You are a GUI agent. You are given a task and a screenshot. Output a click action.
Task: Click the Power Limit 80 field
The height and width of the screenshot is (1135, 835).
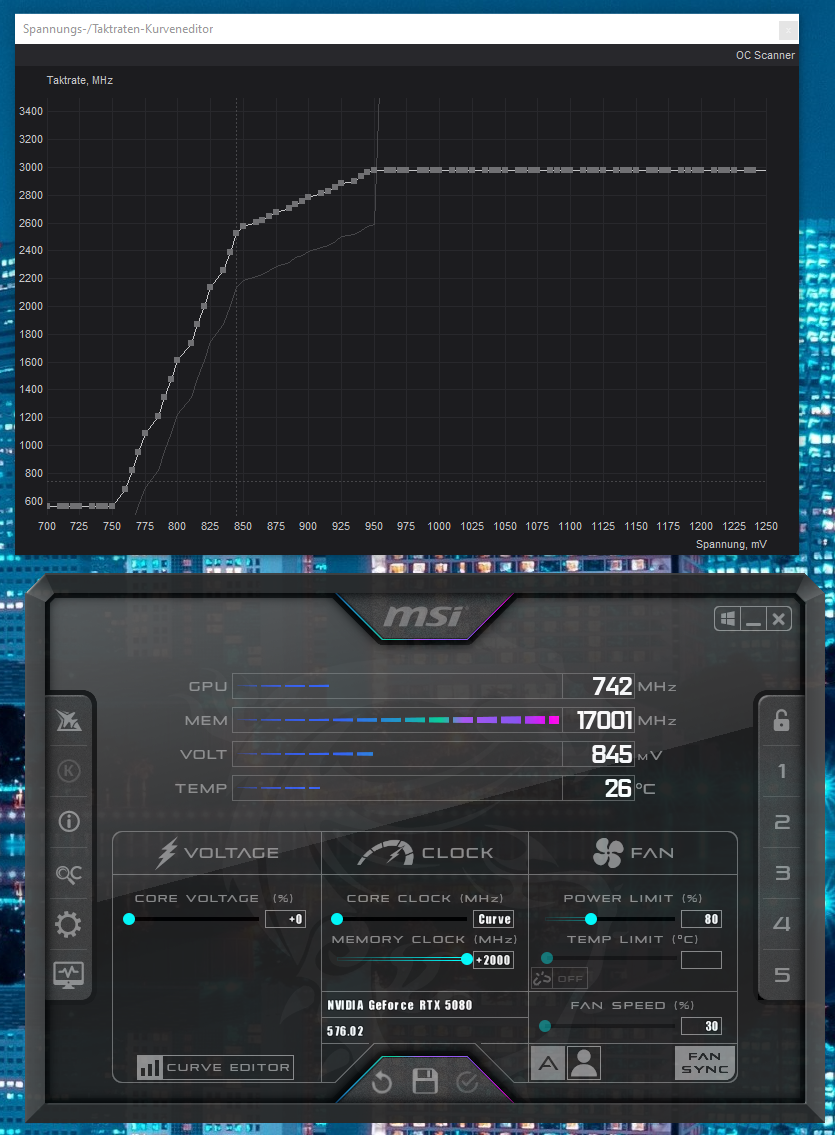click(701, 919)
